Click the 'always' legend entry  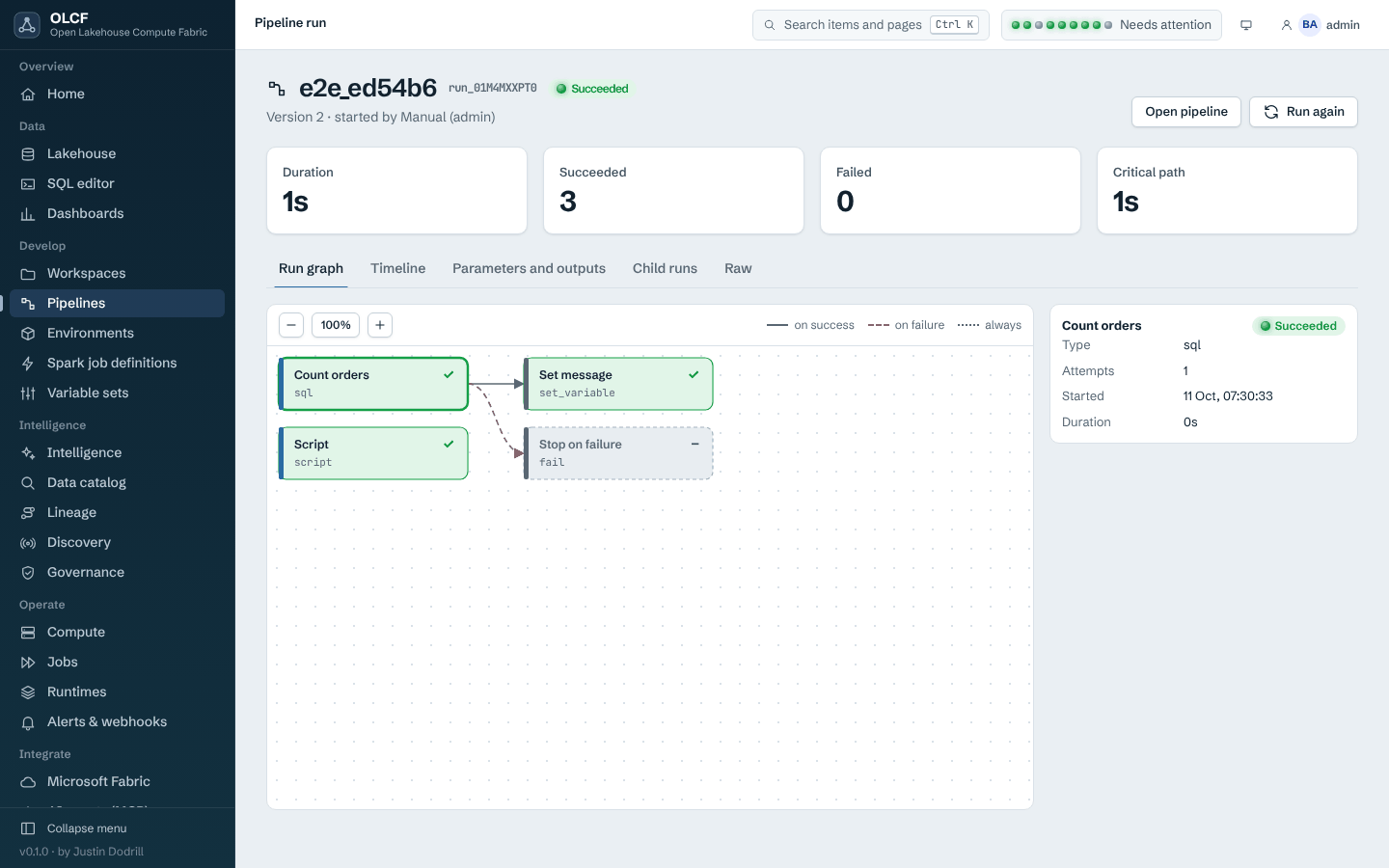pyautogui.click(x=990, y=325)
